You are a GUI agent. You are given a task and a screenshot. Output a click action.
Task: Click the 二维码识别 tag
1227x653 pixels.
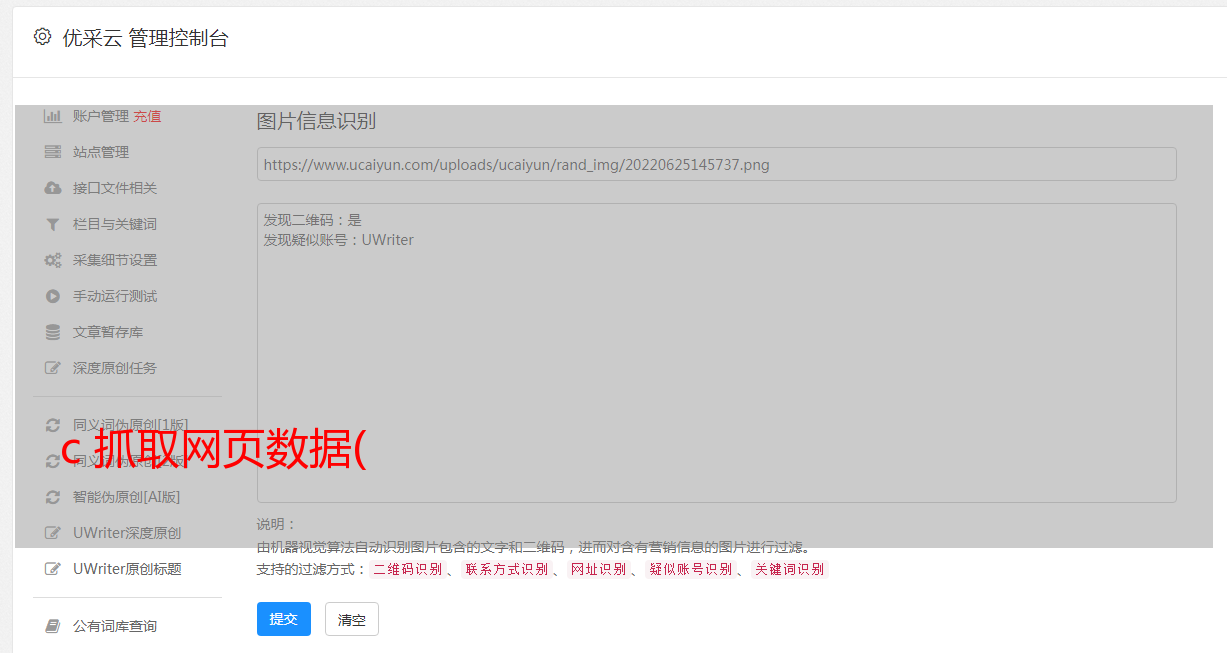(407, 569)
